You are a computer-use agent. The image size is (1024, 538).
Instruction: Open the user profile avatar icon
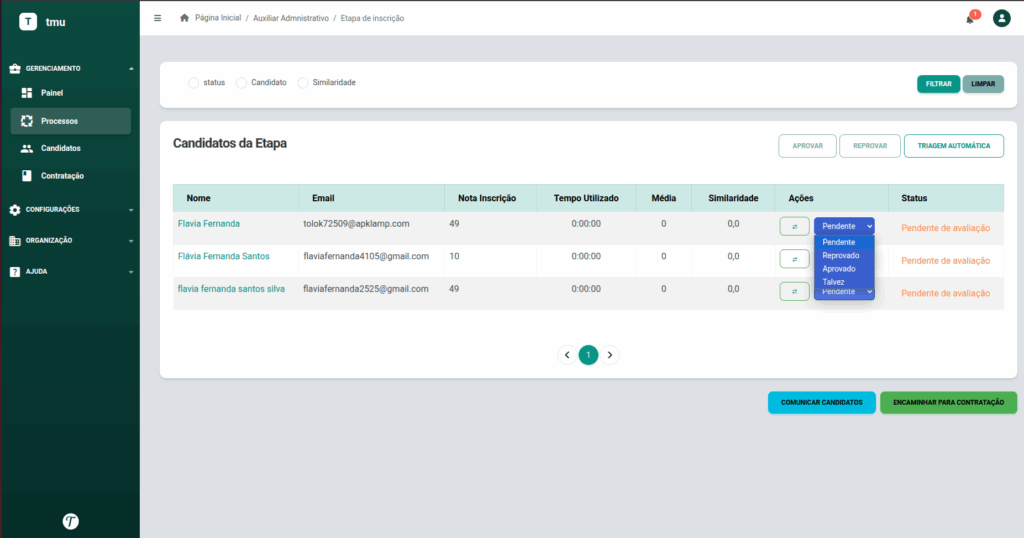point(1001,18)
